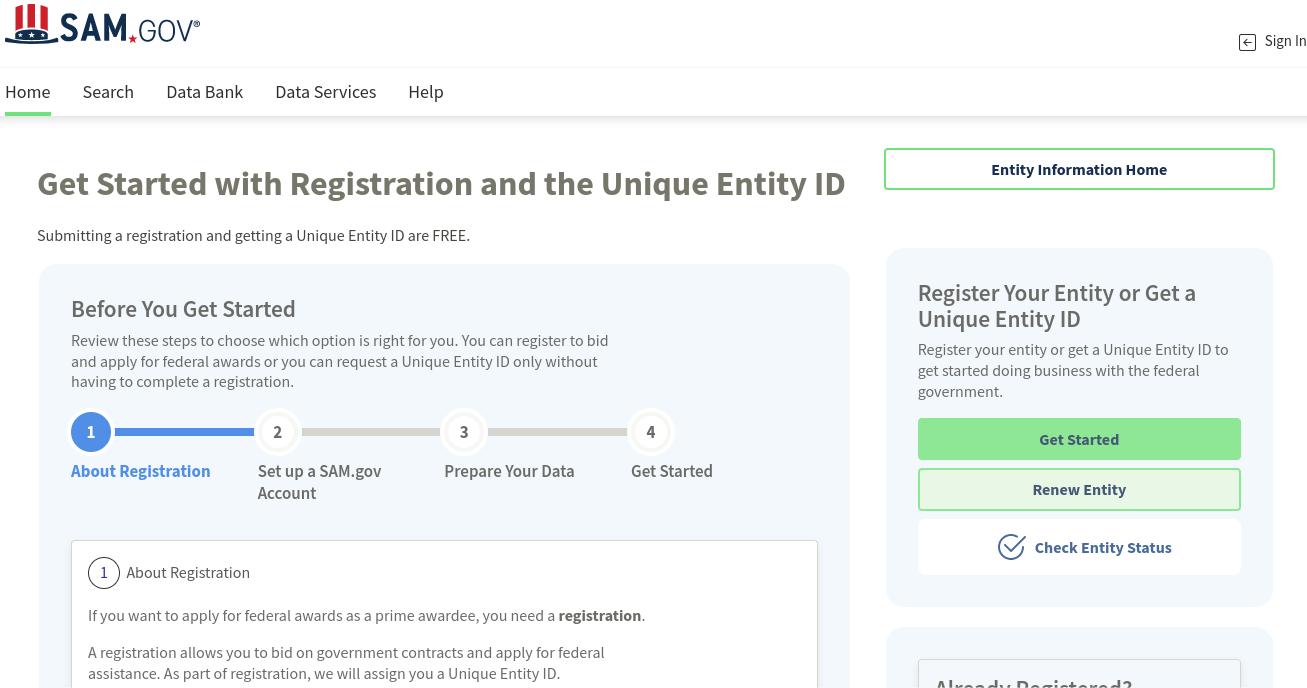1307x688 pixels.
Task: Go to Data Bank
Action: pos(205,92)
